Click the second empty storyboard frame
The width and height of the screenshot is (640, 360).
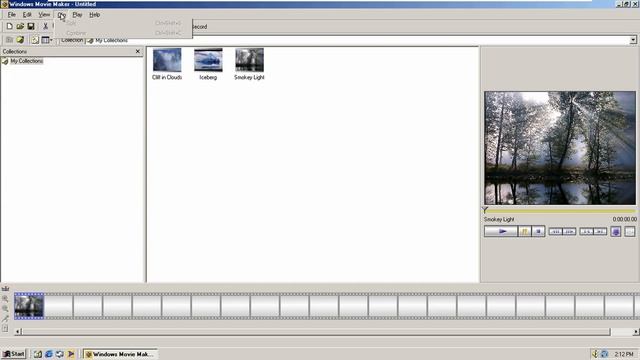[88, 306]
